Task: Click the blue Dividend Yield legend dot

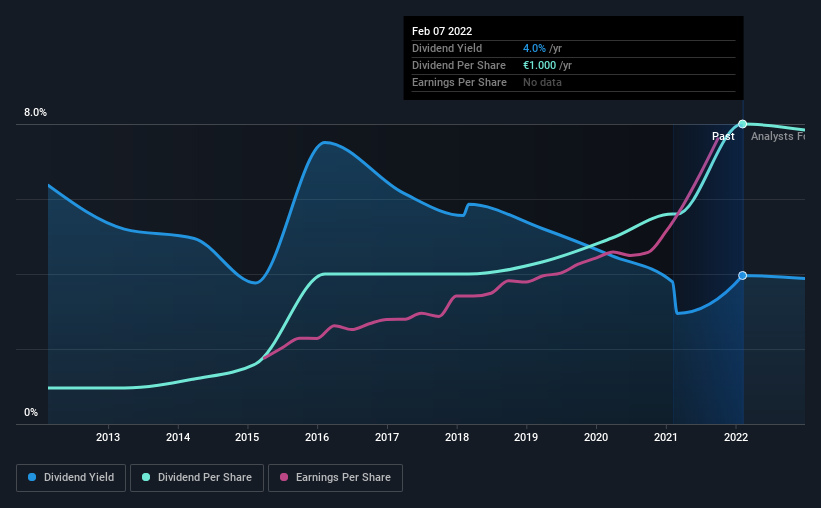Action: click(x=32, y=477)
